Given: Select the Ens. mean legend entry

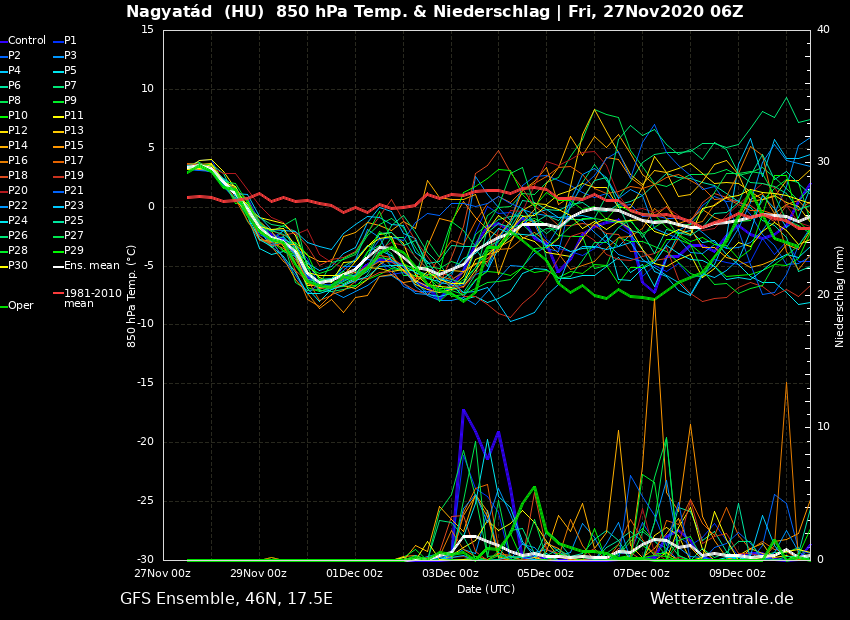Looking at the screenshot, I should (x=91, y=266).
